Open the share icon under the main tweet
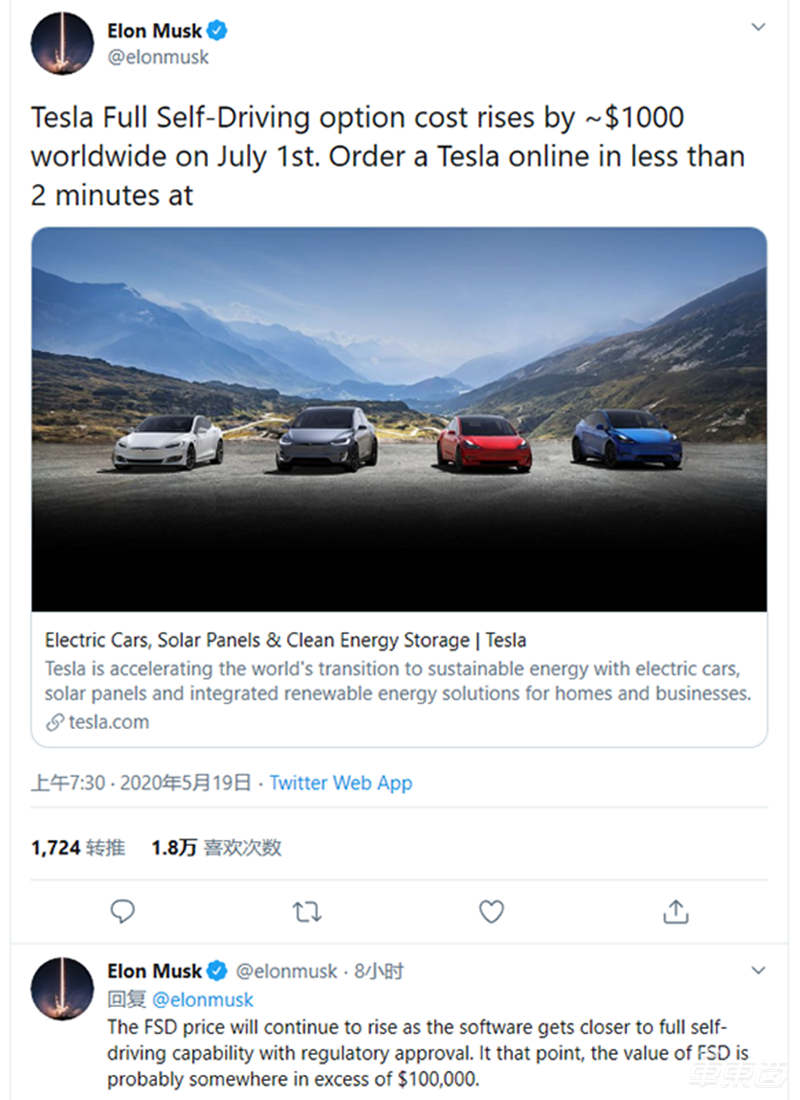This screenshot has width=800, height=1100. click(x=675, y=911)
